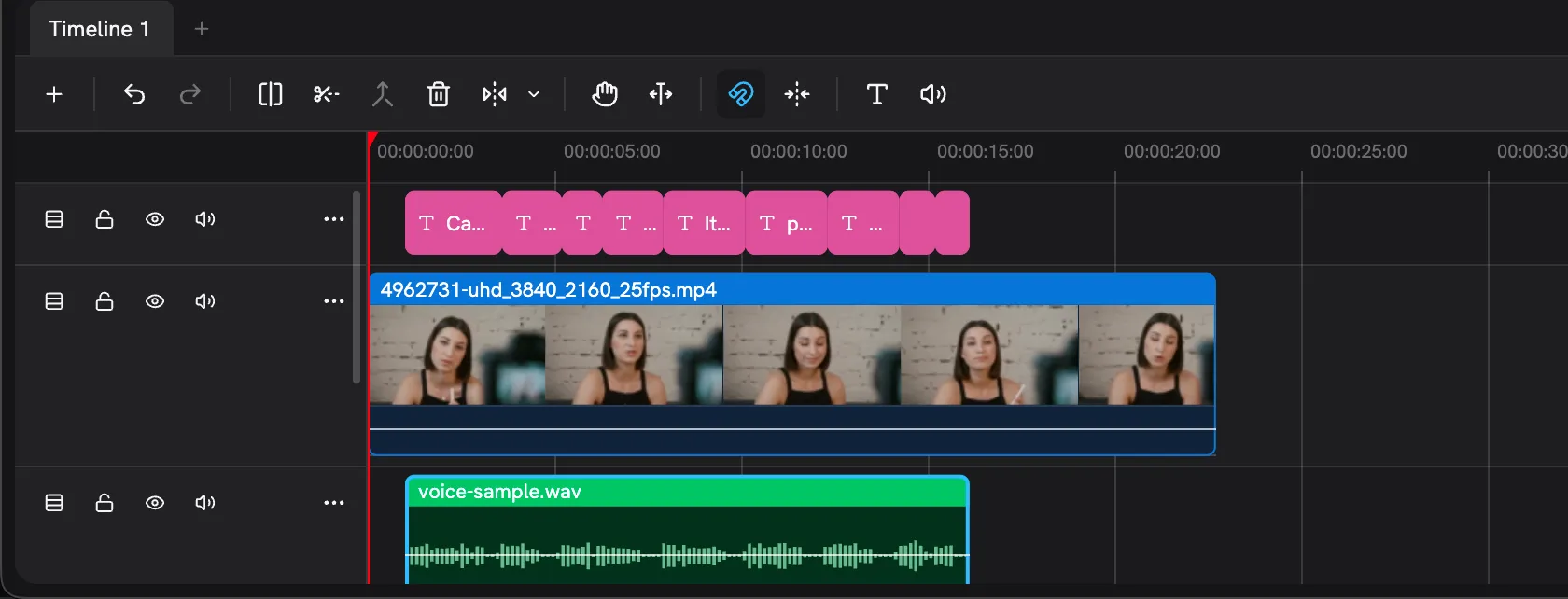Mute the voice-sample audio track

(205, 503)
